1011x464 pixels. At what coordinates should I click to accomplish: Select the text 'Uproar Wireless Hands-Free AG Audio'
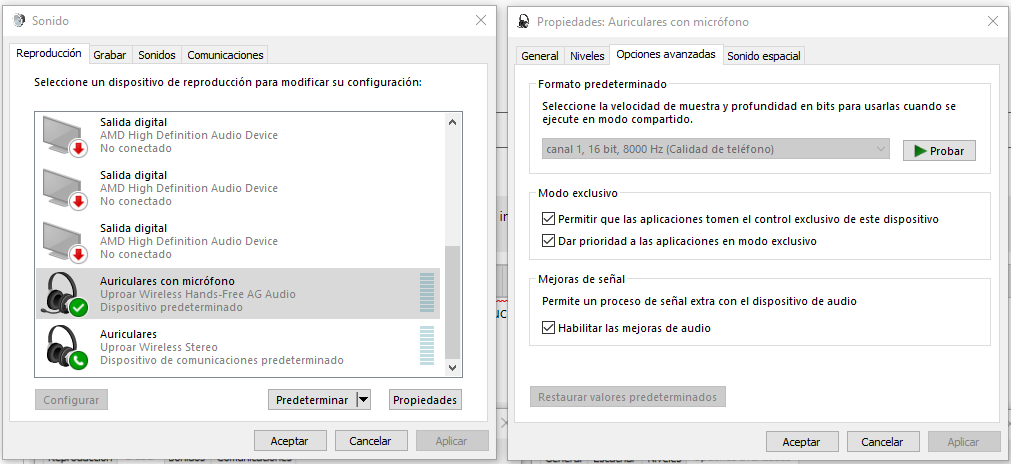point(198,294)
